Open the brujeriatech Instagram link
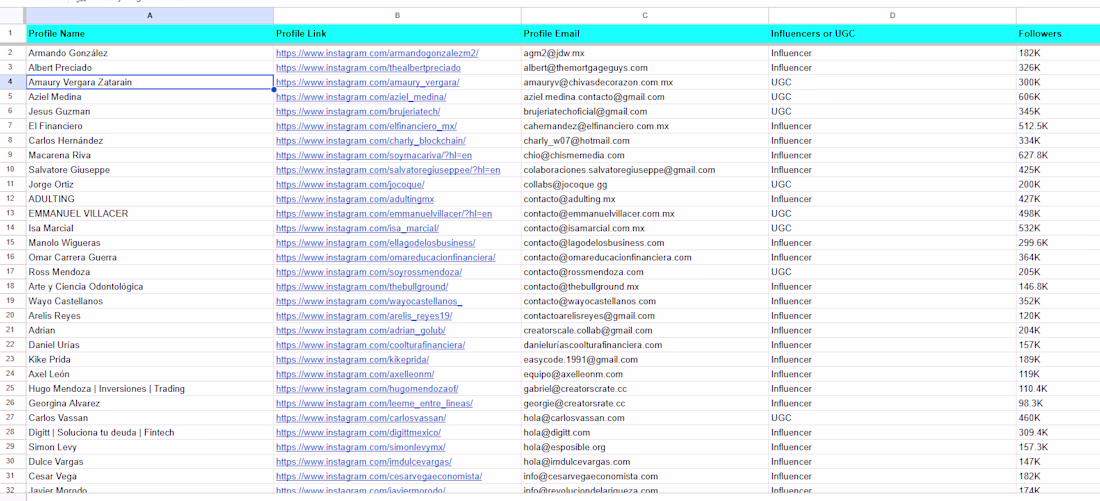The height and width of the screenshot is (501, 1100). 358,112
